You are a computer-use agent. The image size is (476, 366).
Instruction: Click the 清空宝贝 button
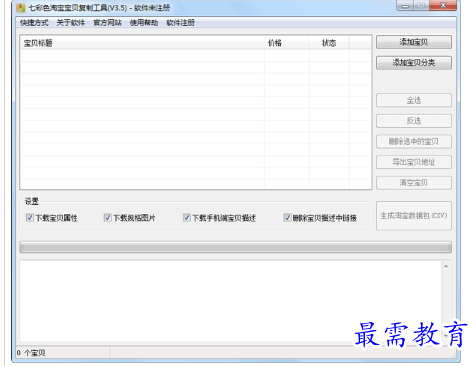click(414, 183)
